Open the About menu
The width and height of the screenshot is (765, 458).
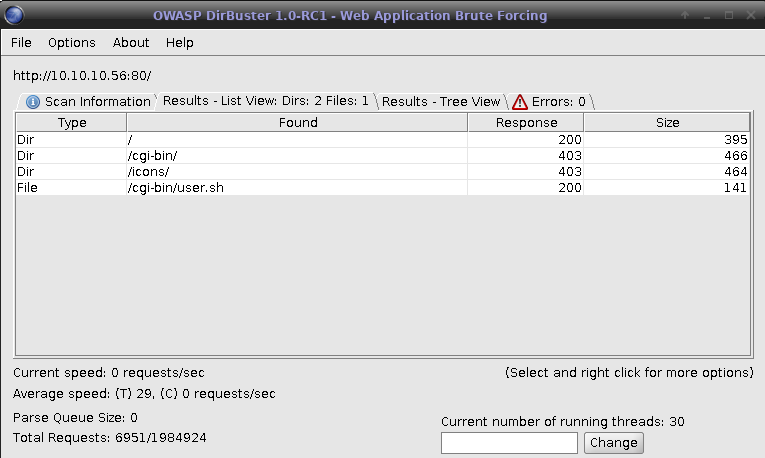pyautogui.click(x=131, y=43)
